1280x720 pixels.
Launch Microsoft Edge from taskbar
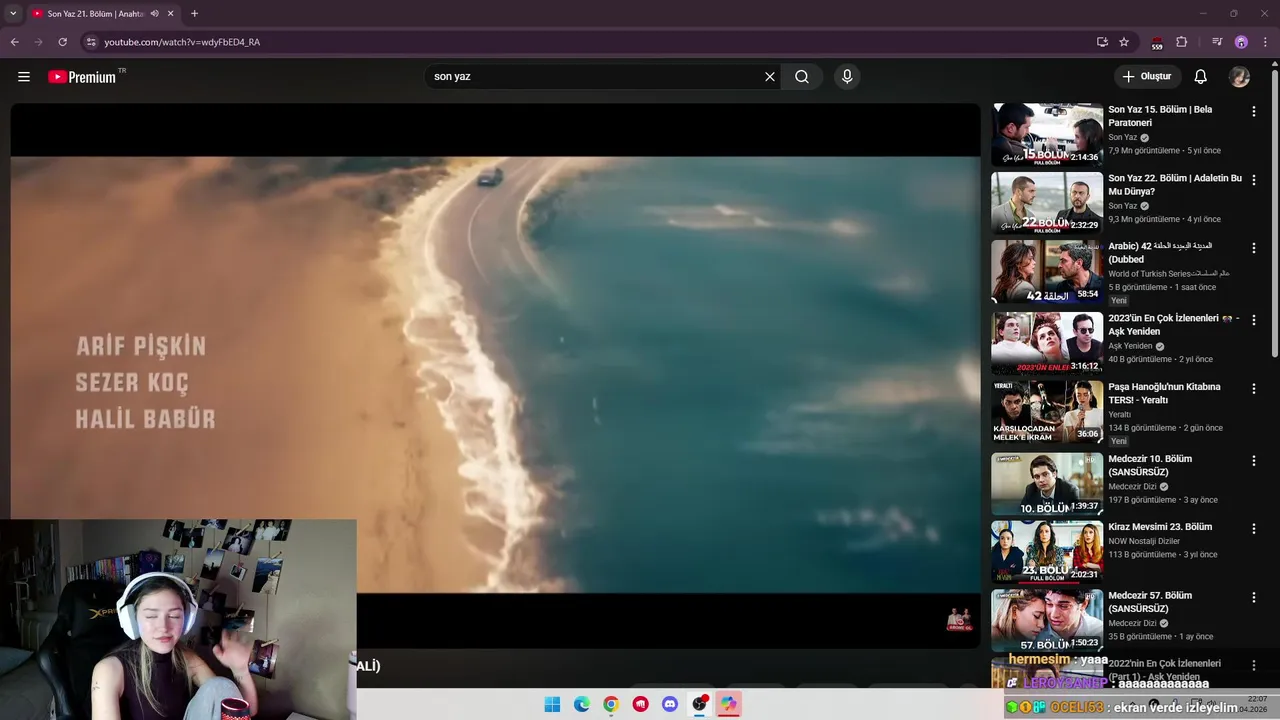pyautogui.click(x=582, y=704)
